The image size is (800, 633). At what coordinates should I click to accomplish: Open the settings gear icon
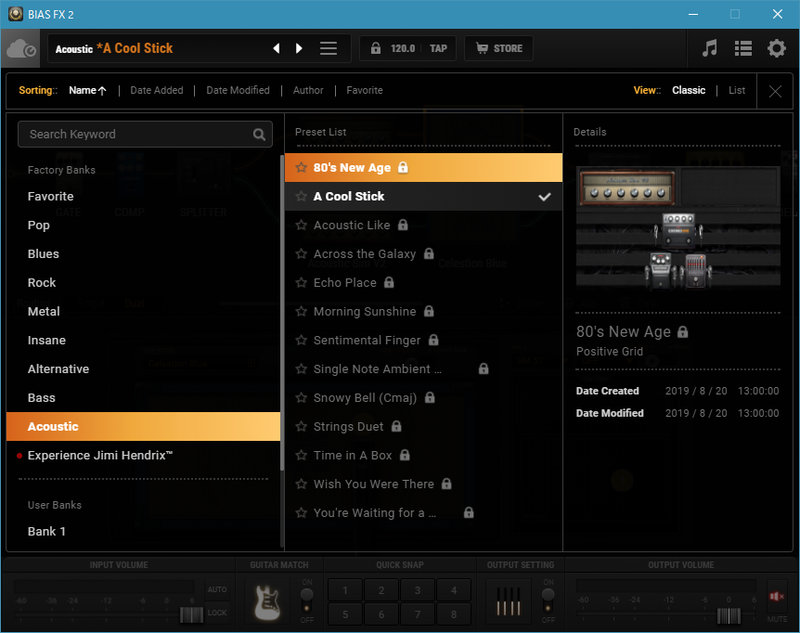[x=777, y=48]
